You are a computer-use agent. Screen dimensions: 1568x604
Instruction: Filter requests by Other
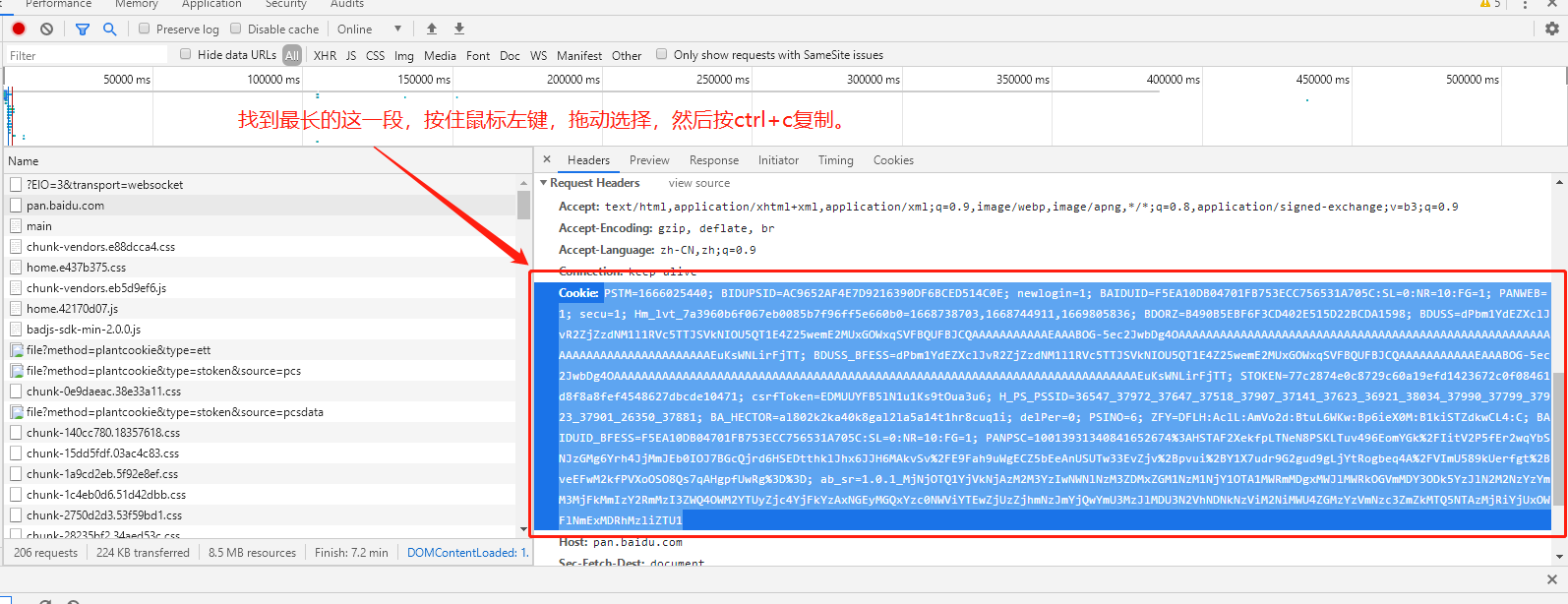pyautogui.click(x=627, y=55)
